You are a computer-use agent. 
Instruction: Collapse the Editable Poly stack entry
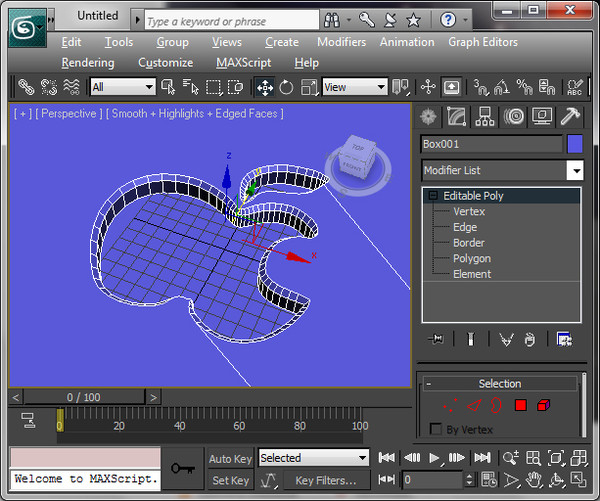(433, 196)
